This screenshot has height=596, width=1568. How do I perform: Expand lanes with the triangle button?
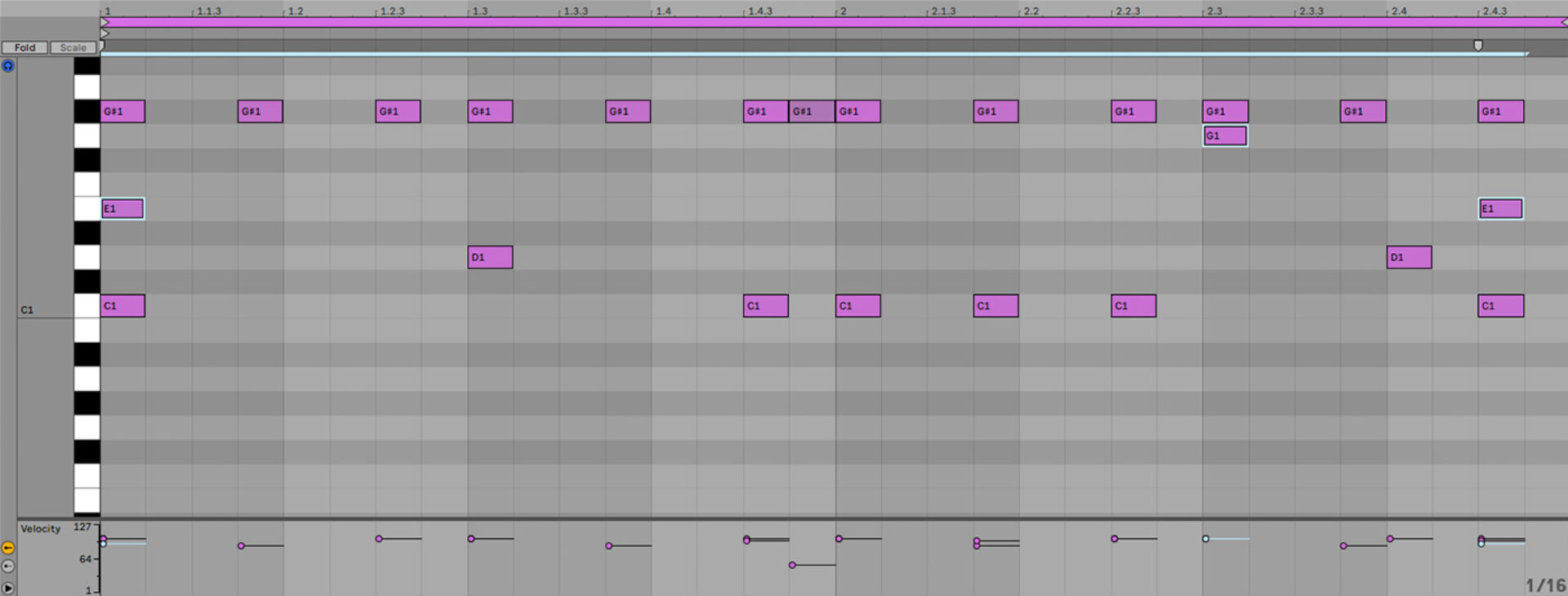click(8, 588)
